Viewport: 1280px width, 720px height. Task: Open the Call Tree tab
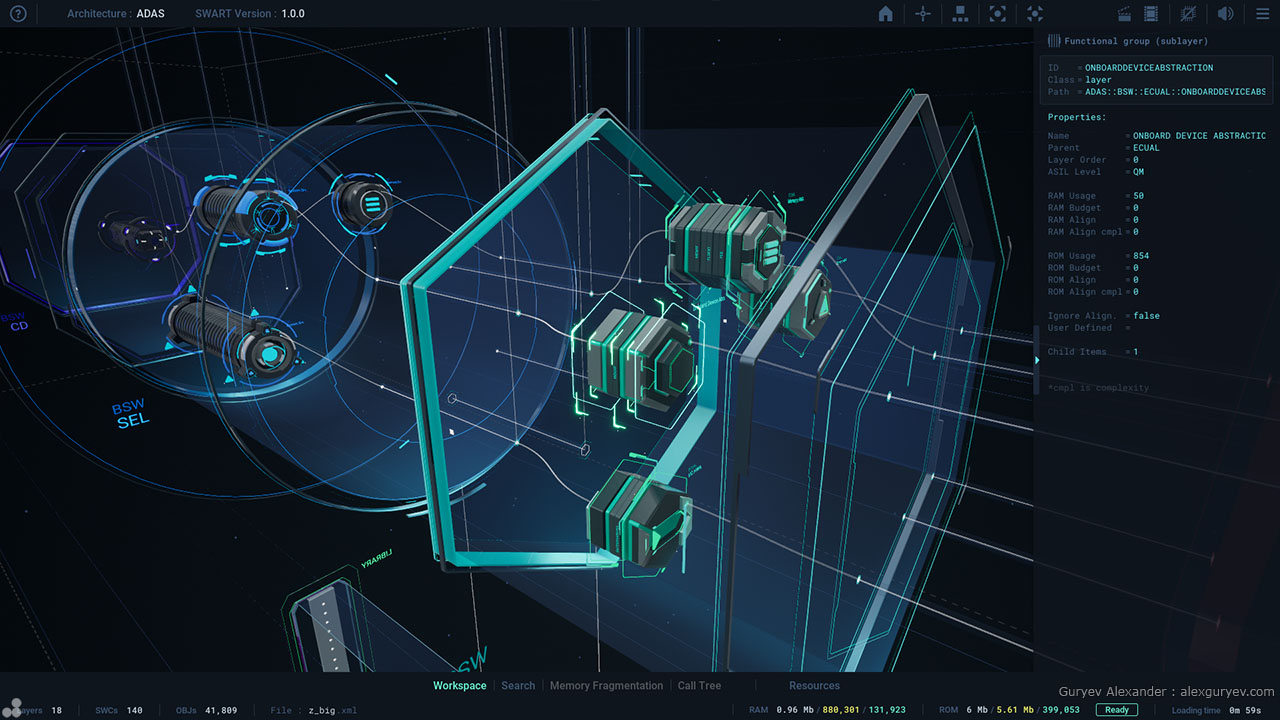pyautogui.click(x=699, y=686)
